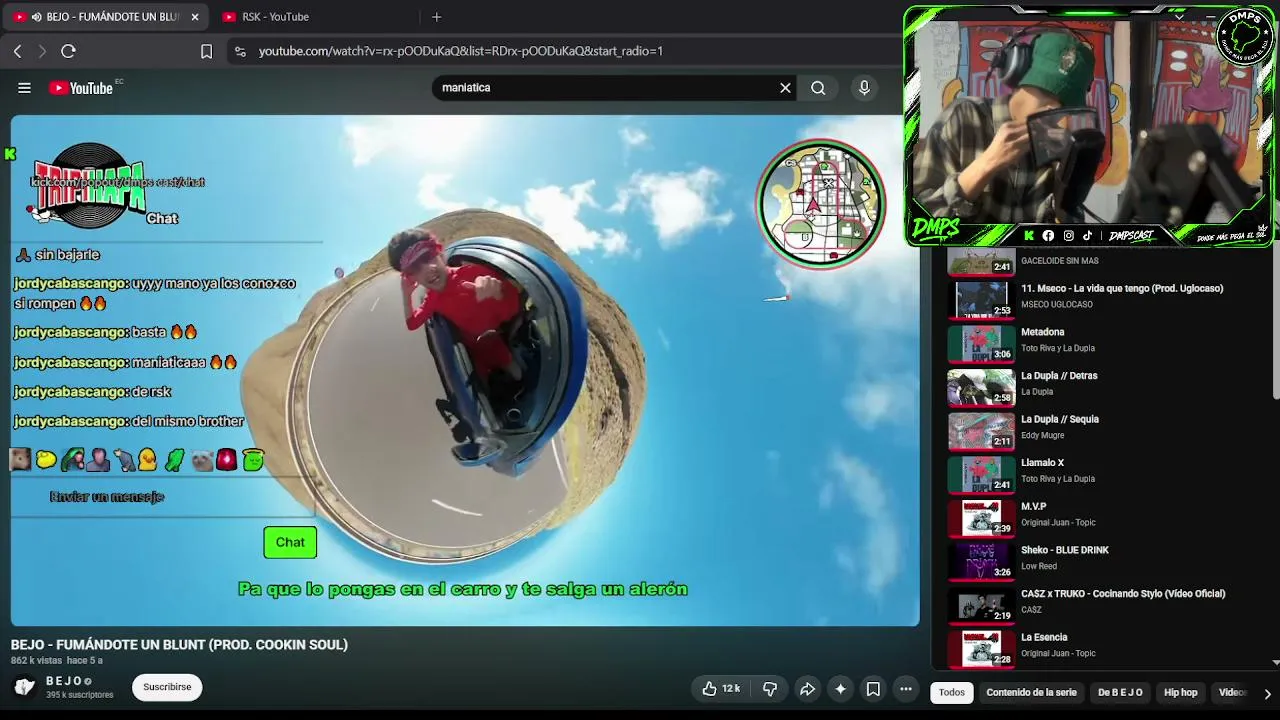Open the browser tab search chevron

pos(1179,17)
